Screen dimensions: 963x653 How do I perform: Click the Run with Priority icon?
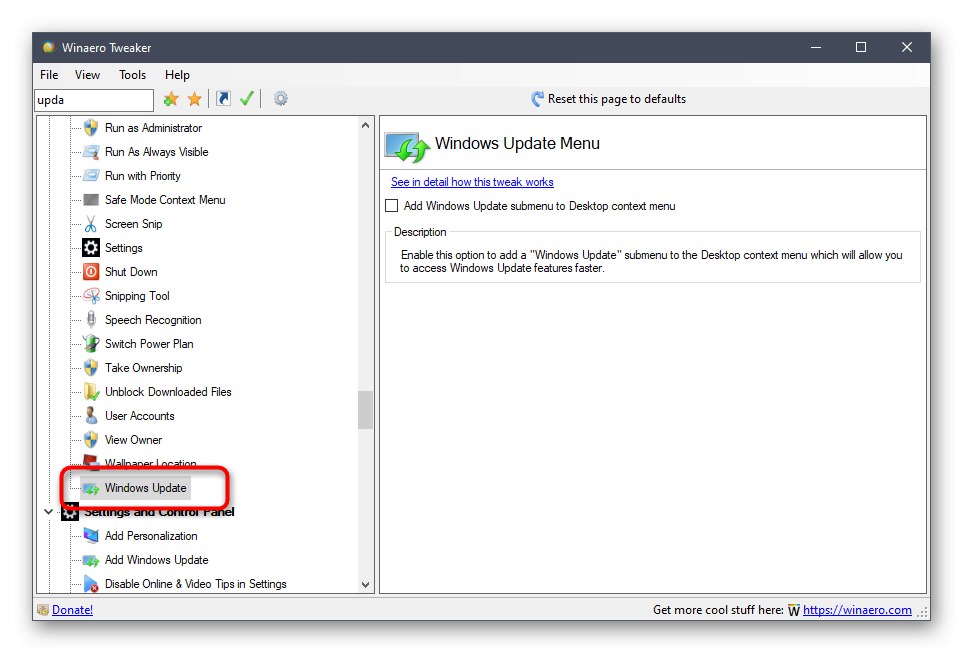pyautogui.click(x=91, y=176)
